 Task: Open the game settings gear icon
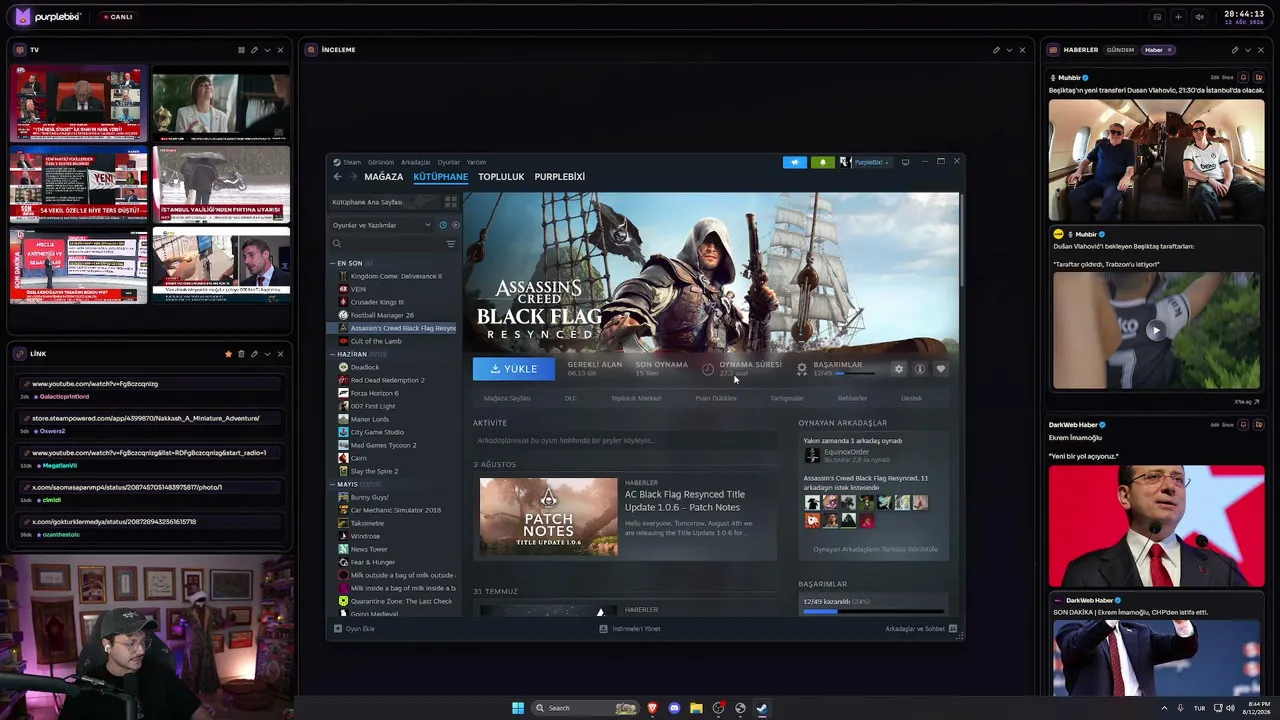point(898,369)
